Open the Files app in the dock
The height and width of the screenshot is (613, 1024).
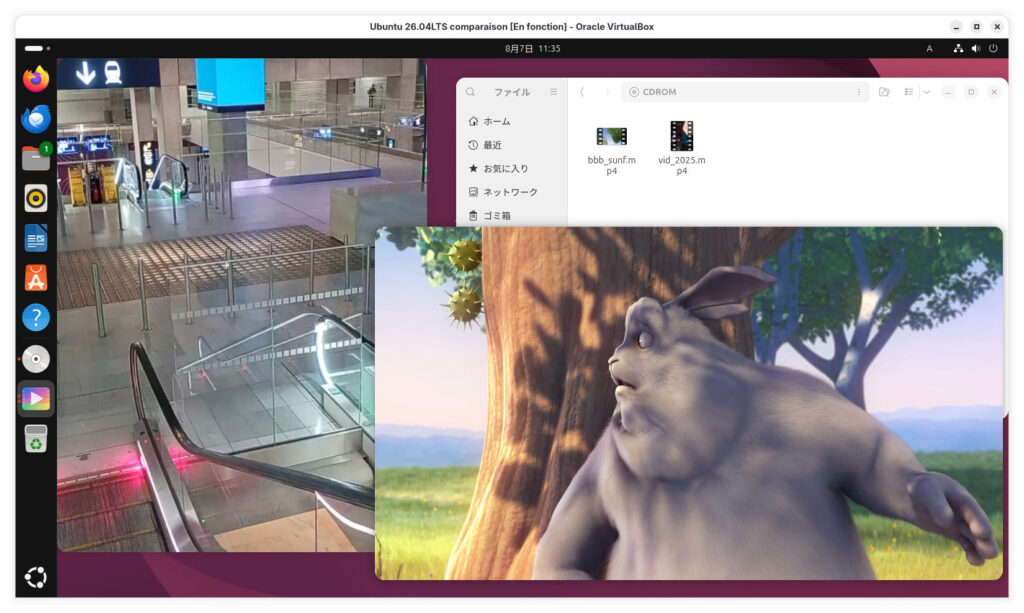pyautogui.click(x=36, y=158)
